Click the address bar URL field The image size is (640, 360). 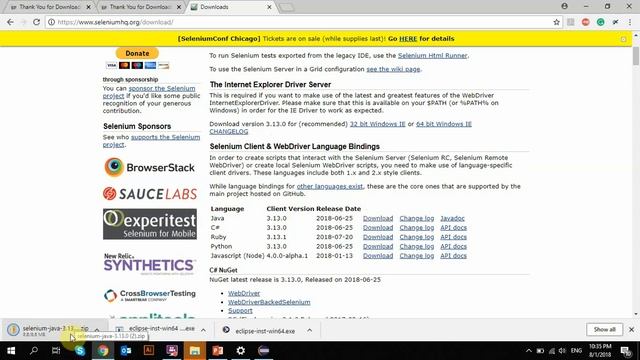302,22
